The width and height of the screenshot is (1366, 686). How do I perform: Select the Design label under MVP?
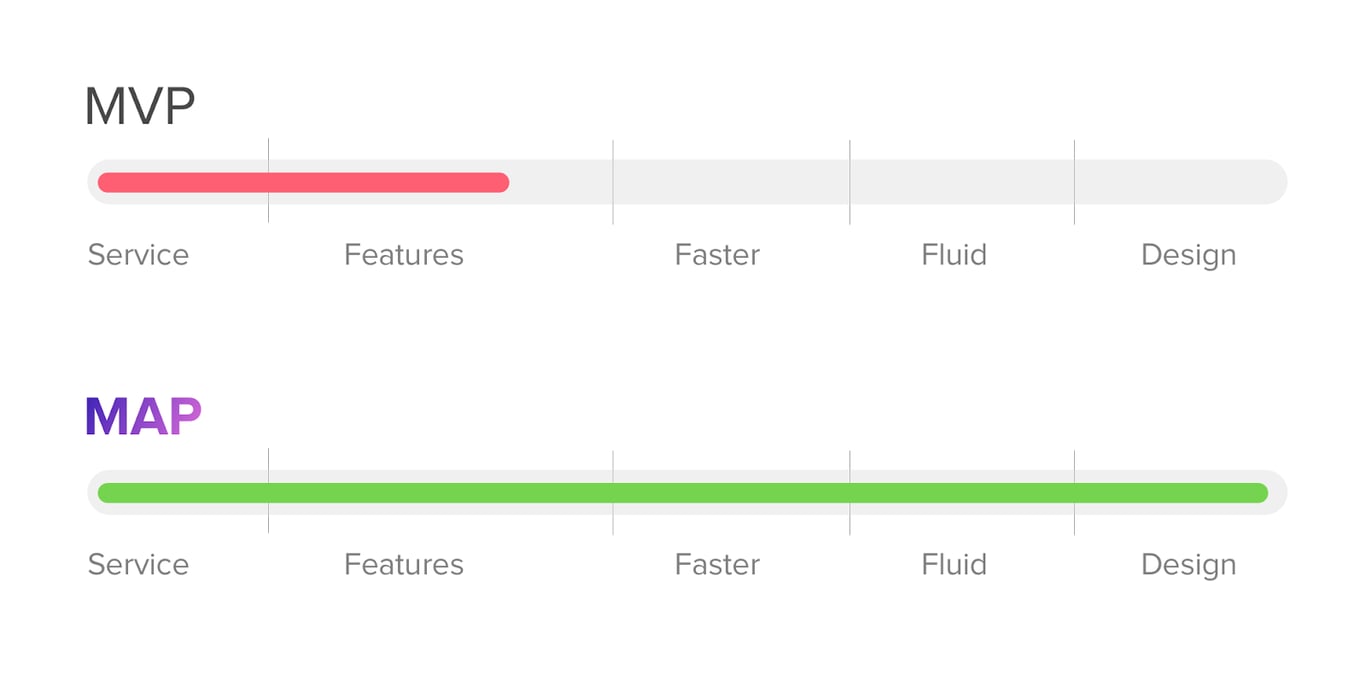point(1188,255)
